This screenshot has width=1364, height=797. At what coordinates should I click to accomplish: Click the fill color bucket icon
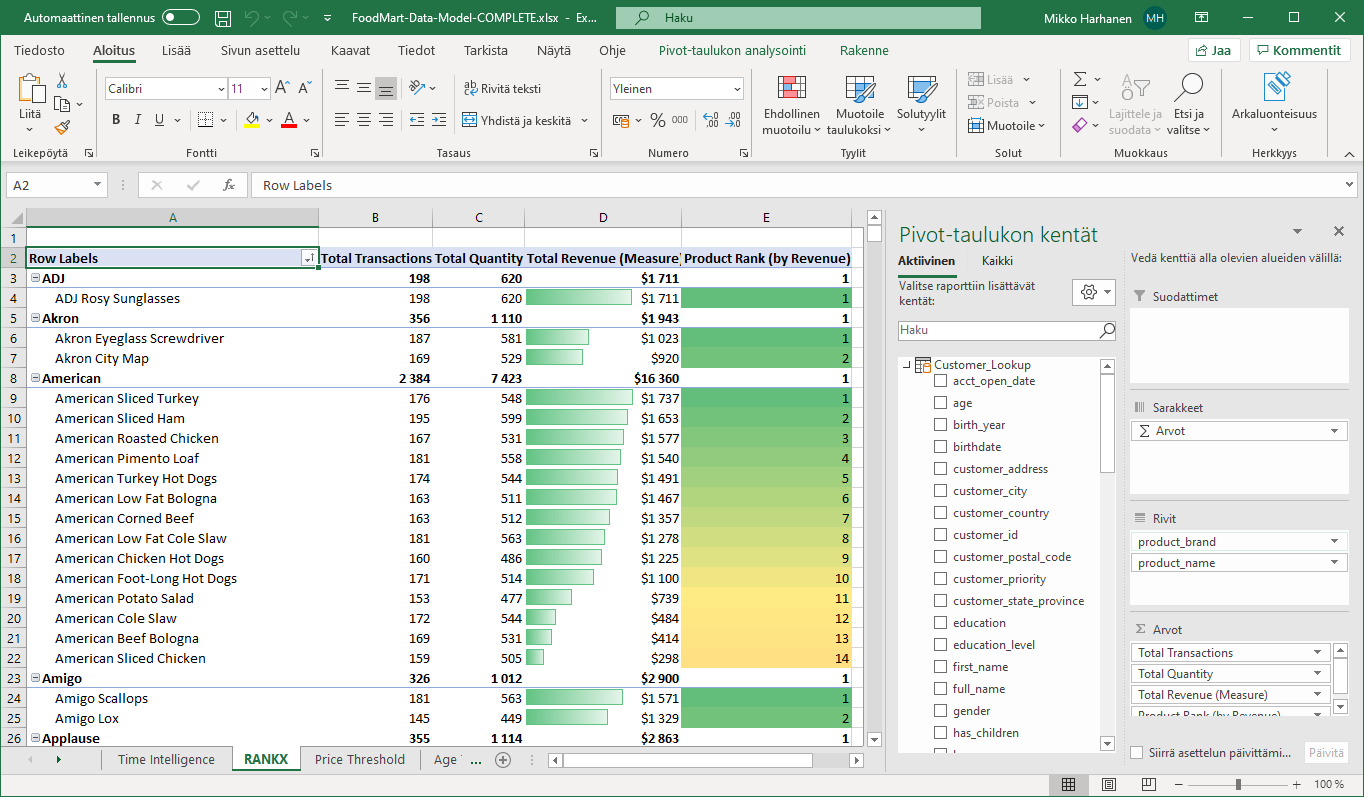pos(252,120)
